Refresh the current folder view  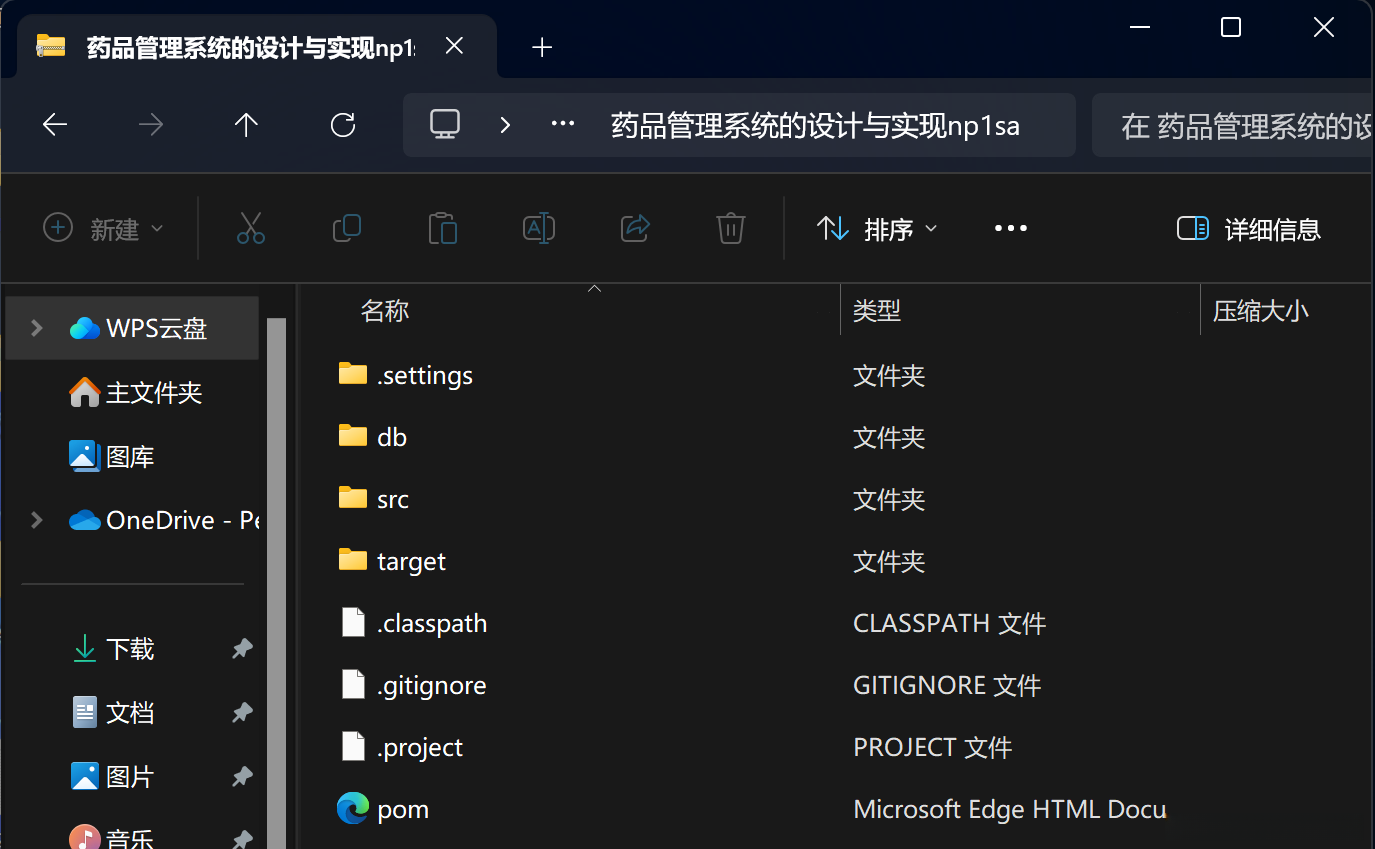(x=343, y=125)
